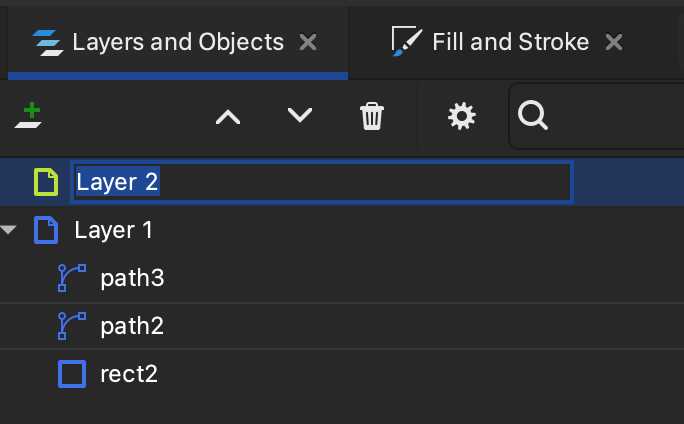
Task: Collapse the Layer 1 tree
Action: coord(10,230)
